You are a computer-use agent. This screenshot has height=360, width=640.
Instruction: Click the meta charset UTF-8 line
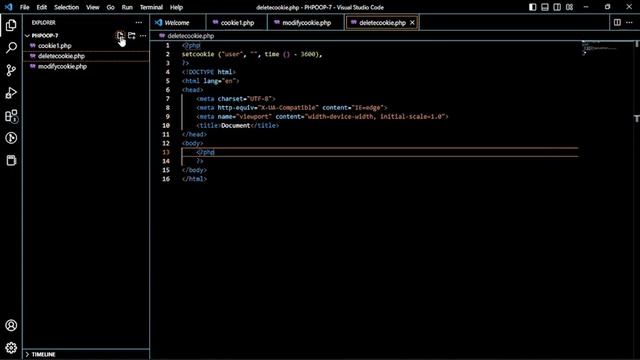click(236, 99)
